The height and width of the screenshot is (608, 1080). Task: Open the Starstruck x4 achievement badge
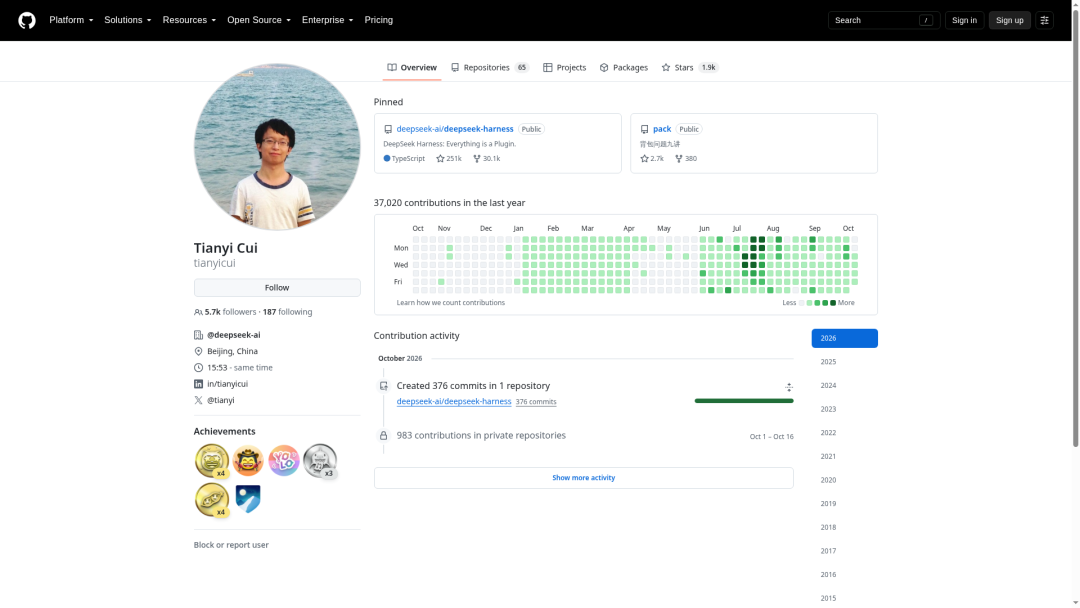[x=211, y=461]
